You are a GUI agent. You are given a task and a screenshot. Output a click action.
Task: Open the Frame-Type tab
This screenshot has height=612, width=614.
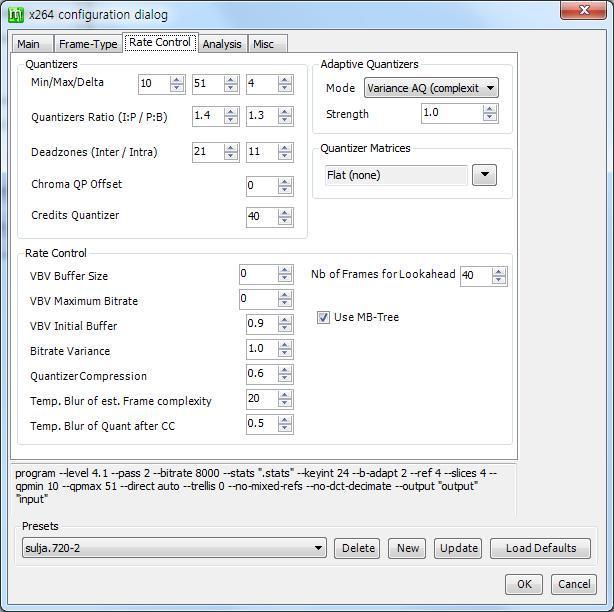[x=88, y=44]
